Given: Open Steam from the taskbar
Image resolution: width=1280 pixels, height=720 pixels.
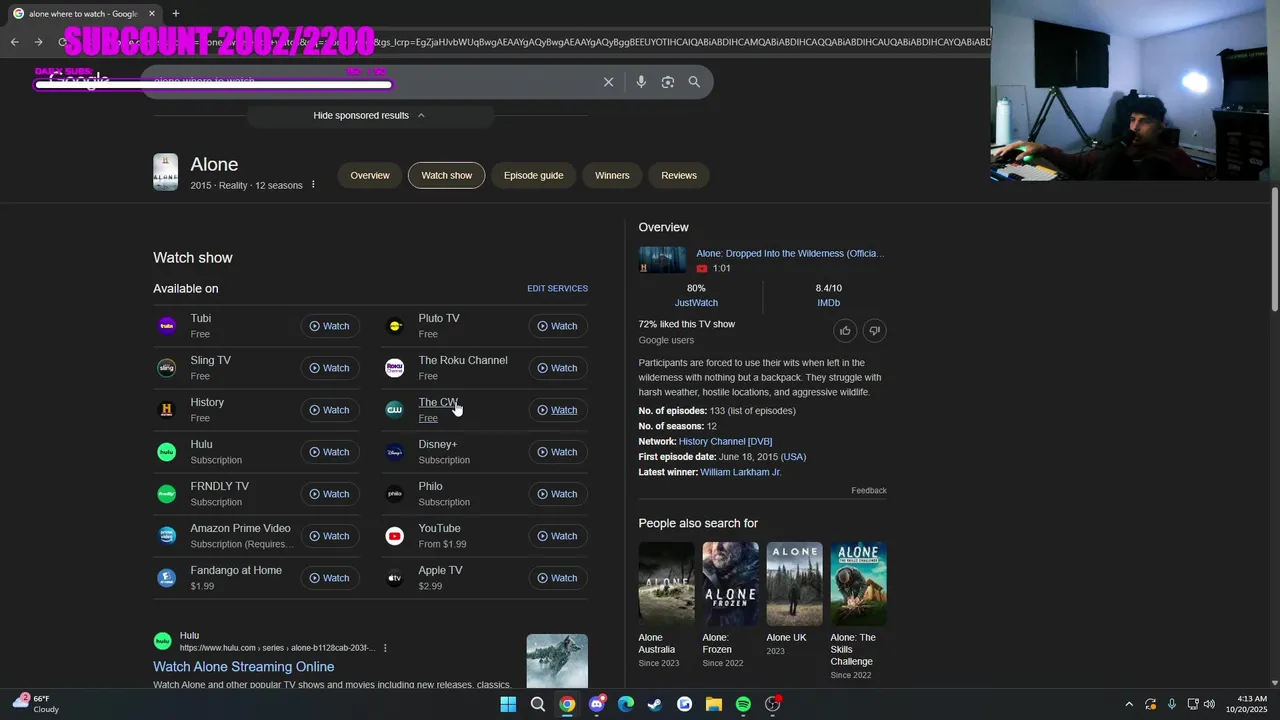Looking at the screenshot, I should point(655,704).
